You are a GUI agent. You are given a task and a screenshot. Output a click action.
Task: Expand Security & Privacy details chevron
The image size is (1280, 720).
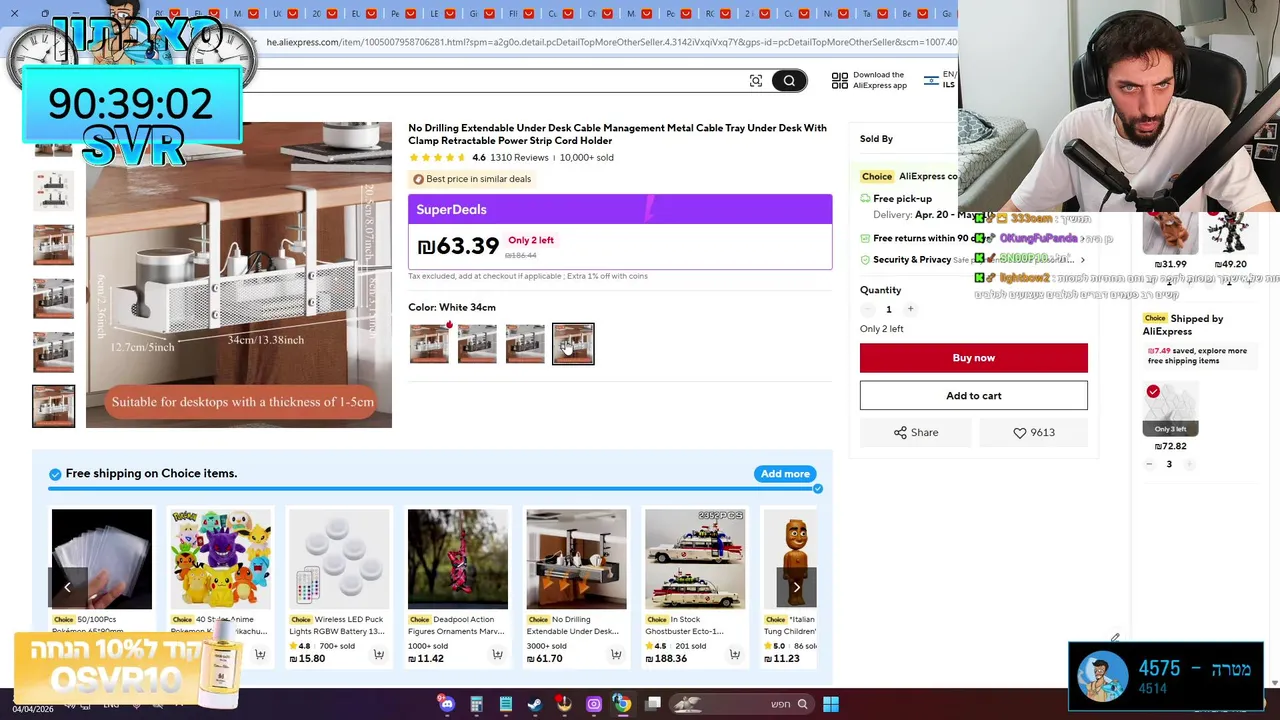(x=1082, y=260)
